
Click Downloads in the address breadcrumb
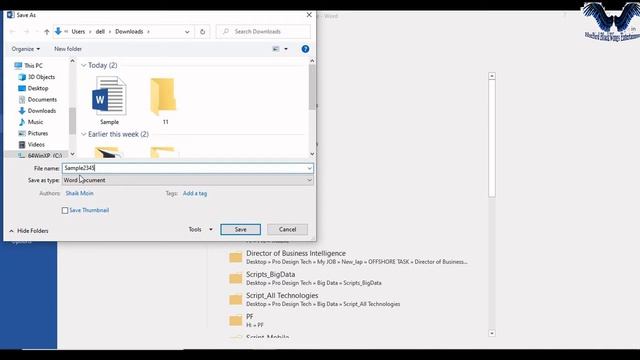coord(129,31)
